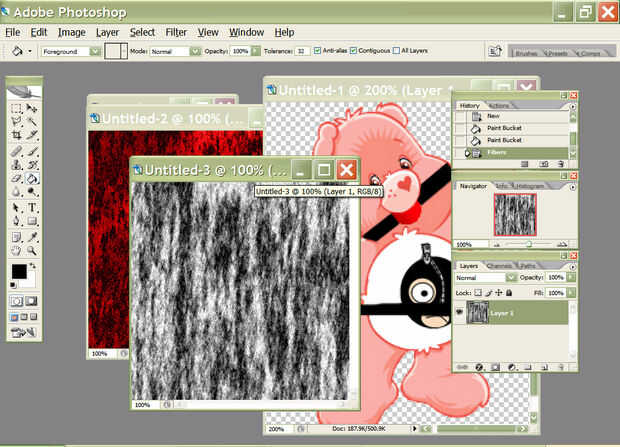
Task: Switch to the Actions tab
Action: (x=499, y=106)
